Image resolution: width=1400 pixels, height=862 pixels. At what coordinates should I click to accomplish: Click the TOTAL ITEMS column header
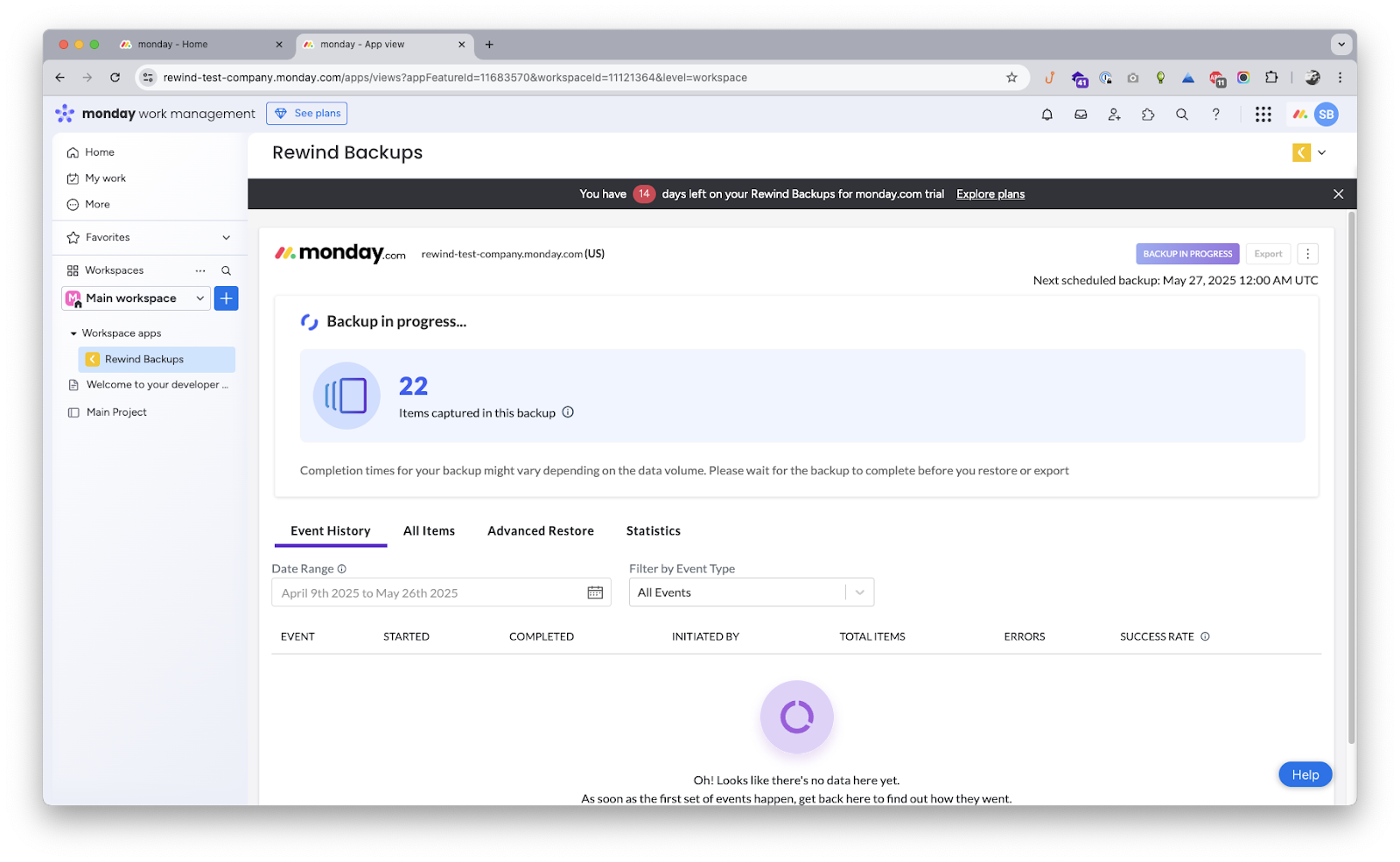[x=872, y=637]
